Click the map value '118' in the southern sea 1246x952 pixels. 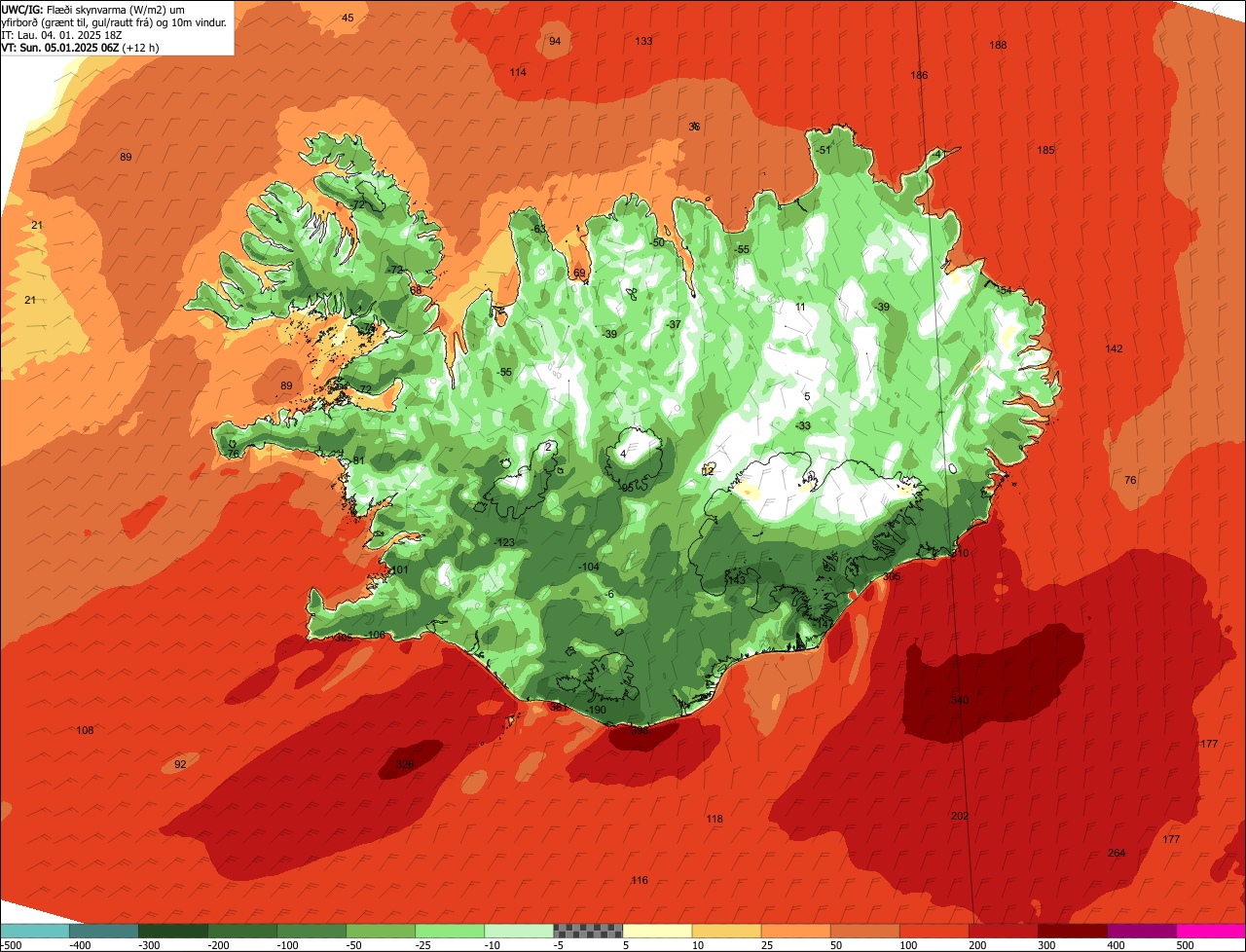tap(715, 820)
